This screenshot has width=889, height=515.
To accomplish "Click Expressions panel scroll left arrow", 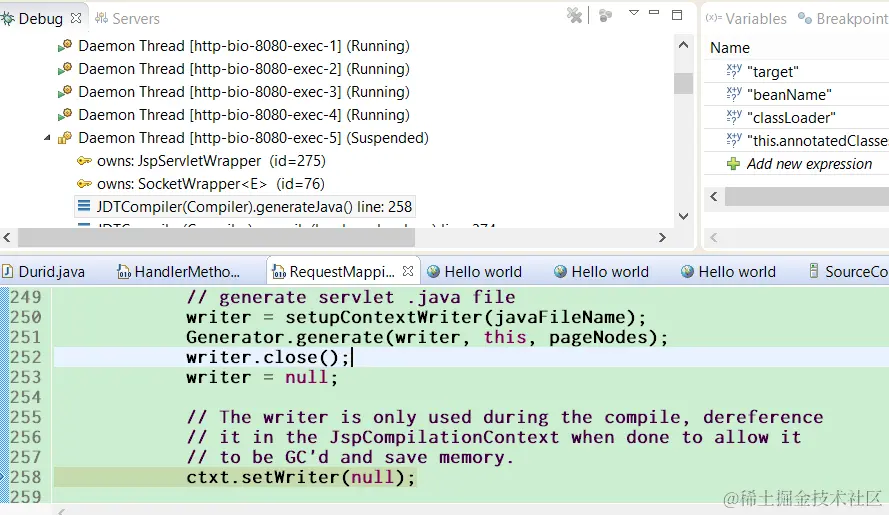I will [714, 197].
